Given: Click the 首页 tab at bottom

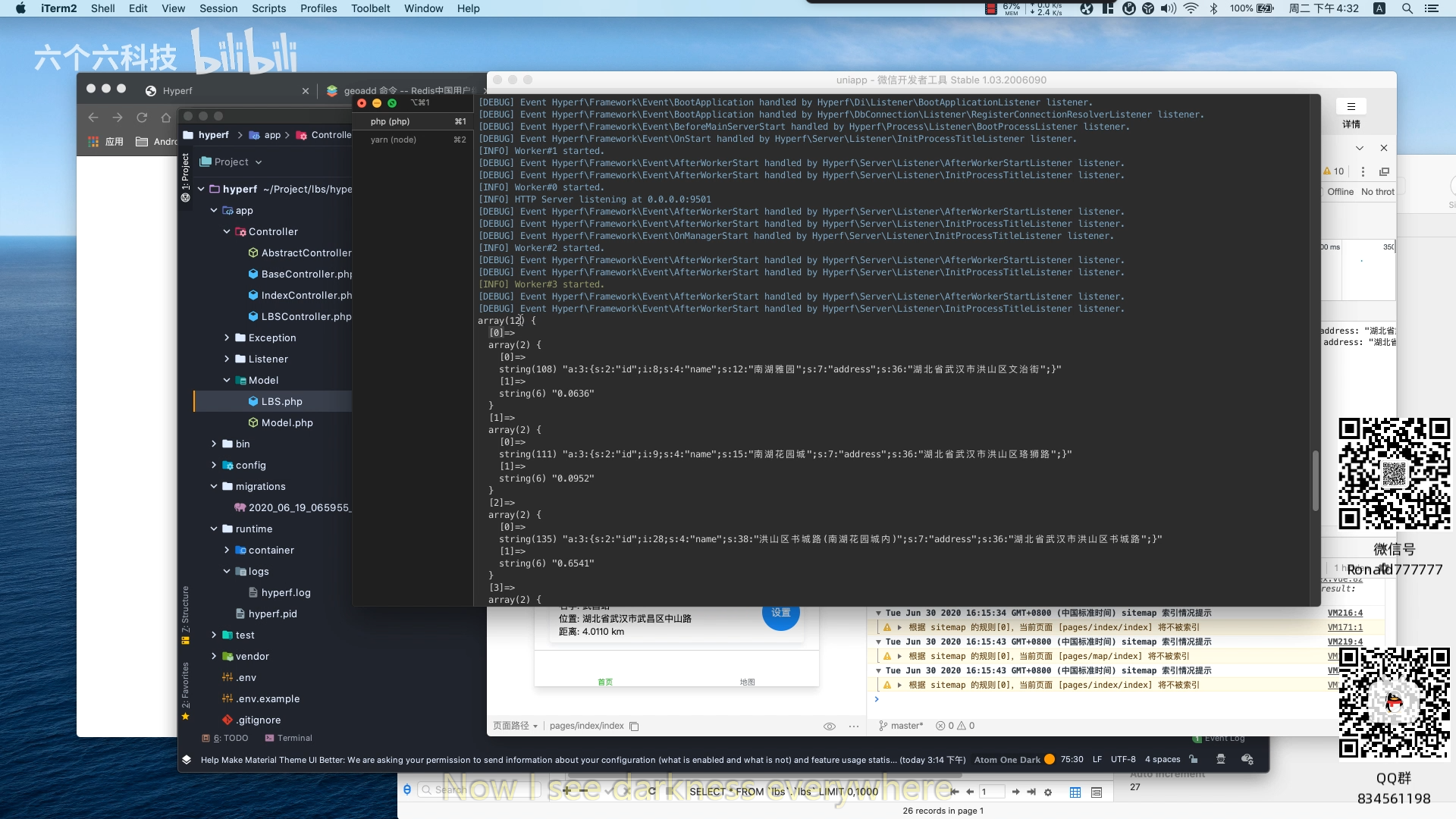Looking at the screenshot, I should point(605,681).
